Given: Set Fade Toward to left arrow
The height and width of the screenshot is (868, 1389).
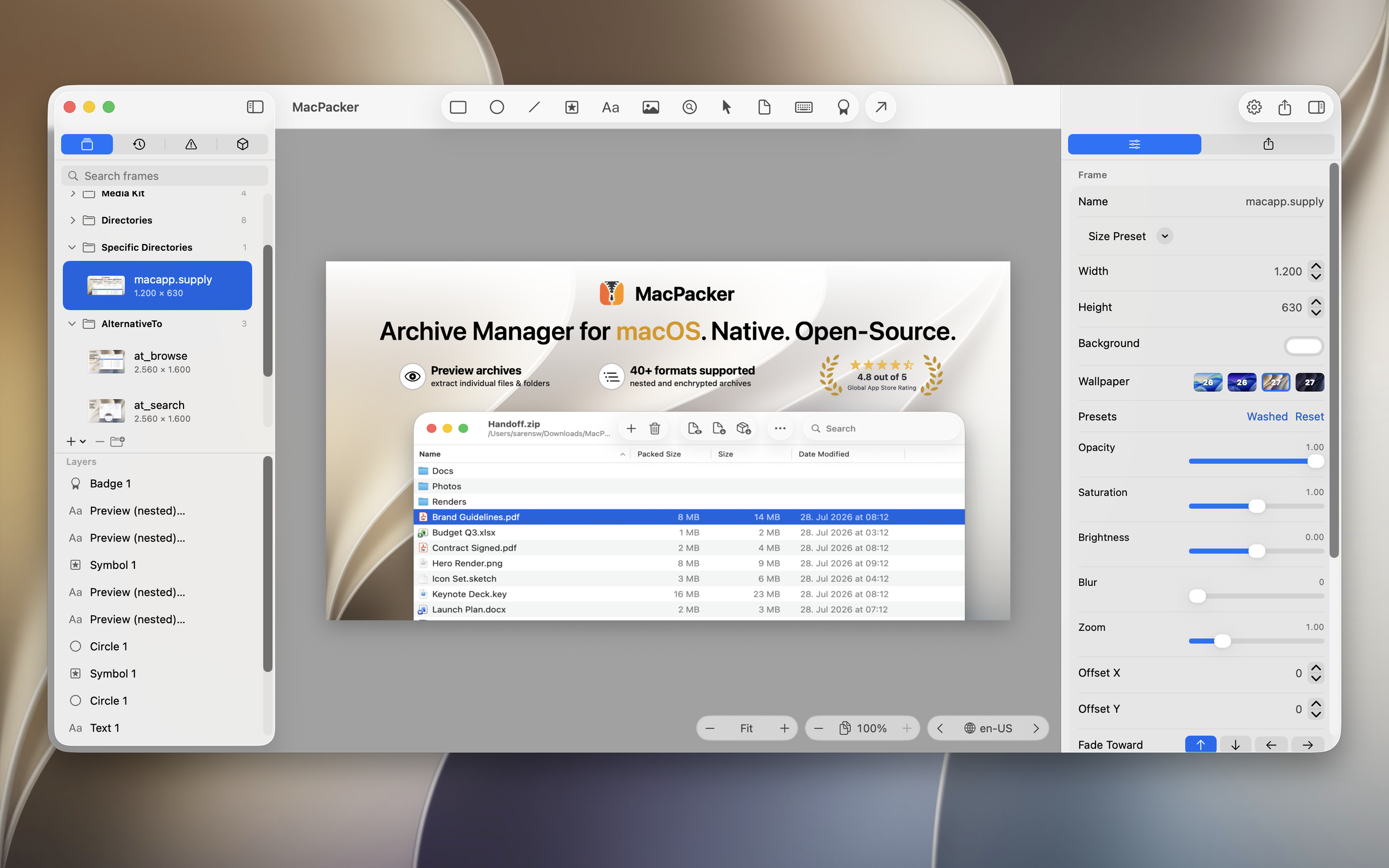Looking at the screenshot, I should [1271, 744].
